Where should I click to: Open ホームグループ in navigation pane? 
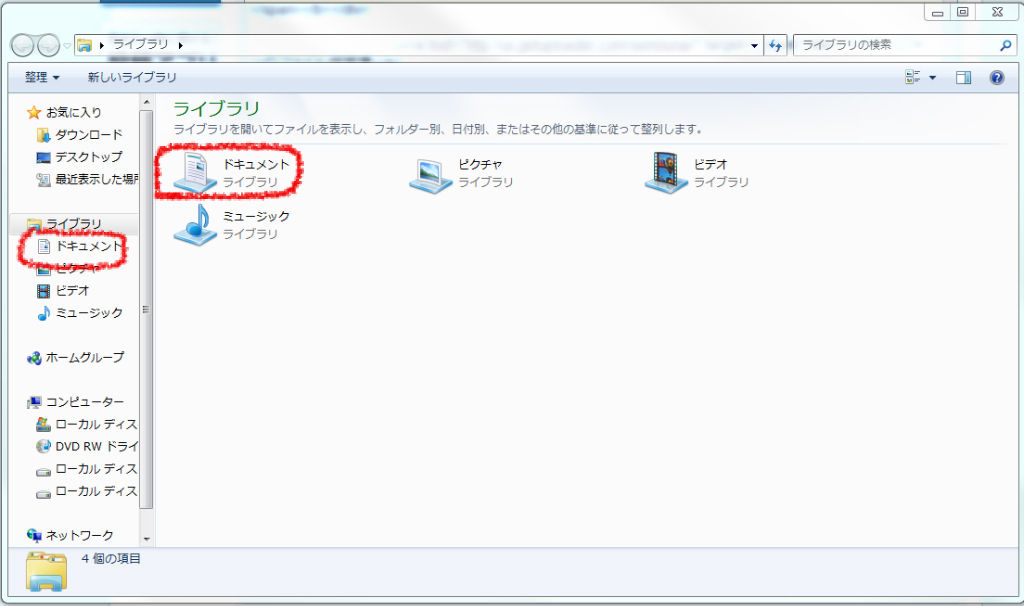coord(85,357)
